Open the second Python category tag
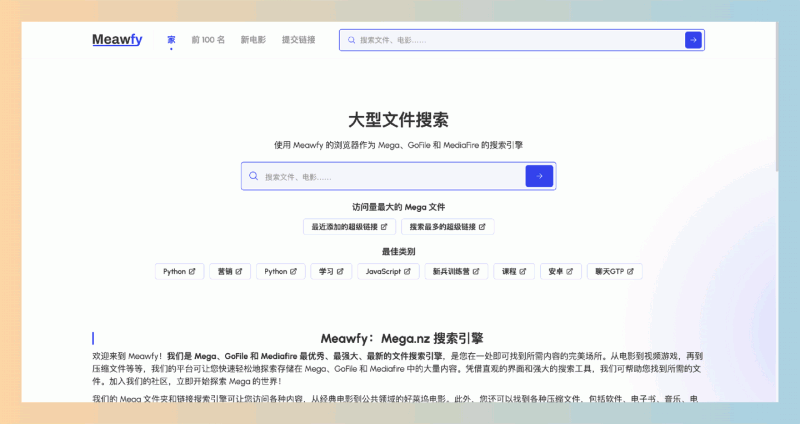This screenshot has width=800, height=424. tap(281, 271)
